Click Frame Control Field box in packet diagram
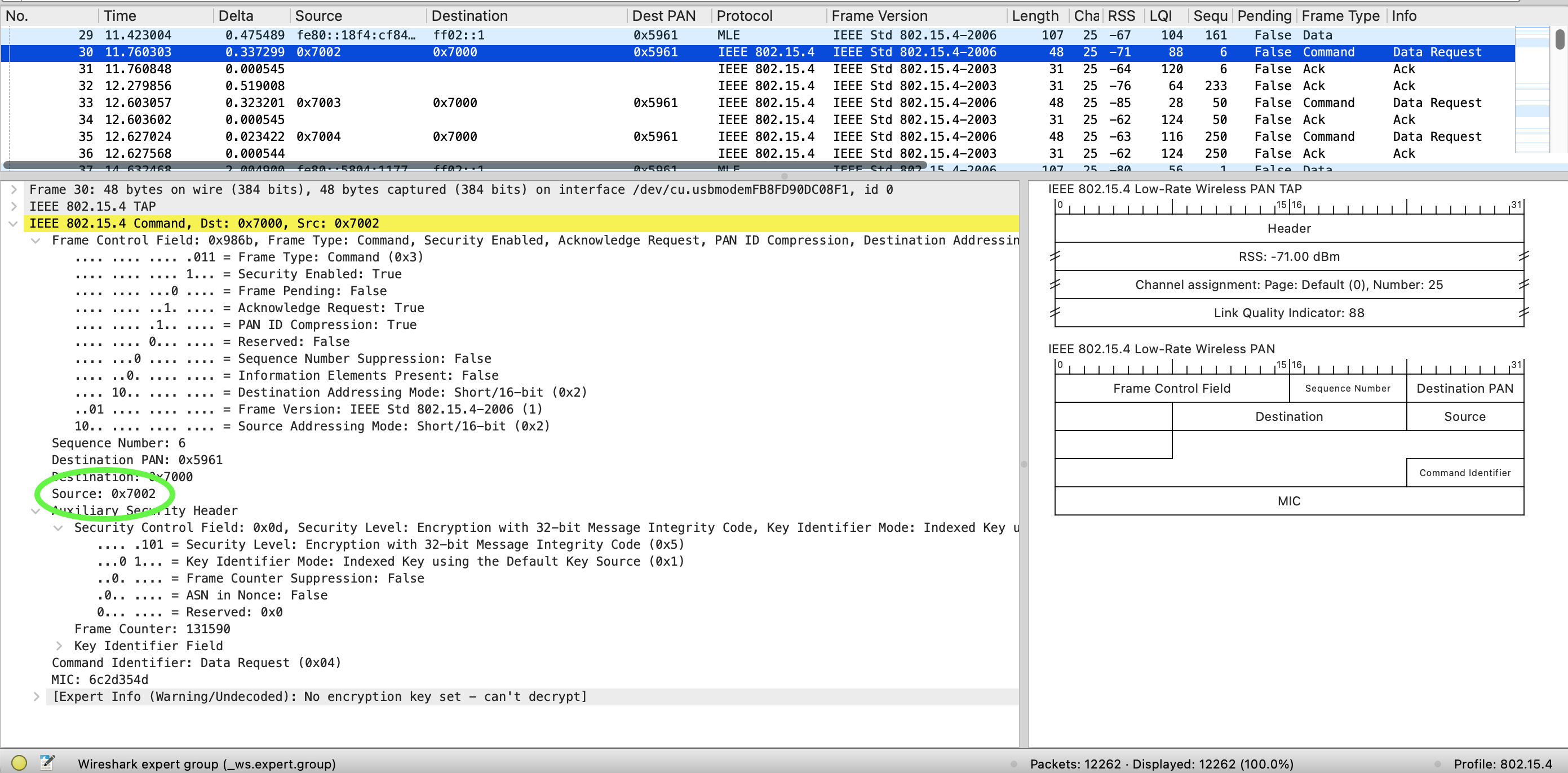Screen dimensions: 1568x773 1171,388
